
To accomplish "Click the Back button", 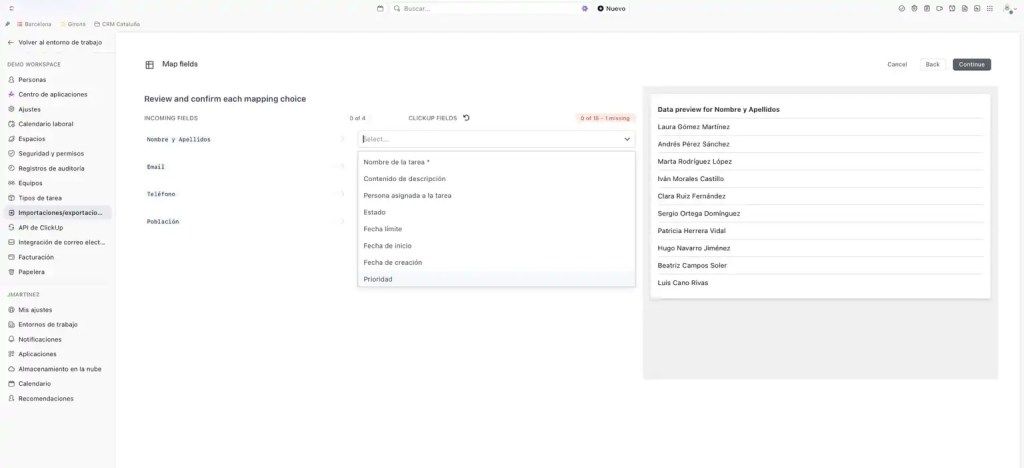I will point(933,65).
